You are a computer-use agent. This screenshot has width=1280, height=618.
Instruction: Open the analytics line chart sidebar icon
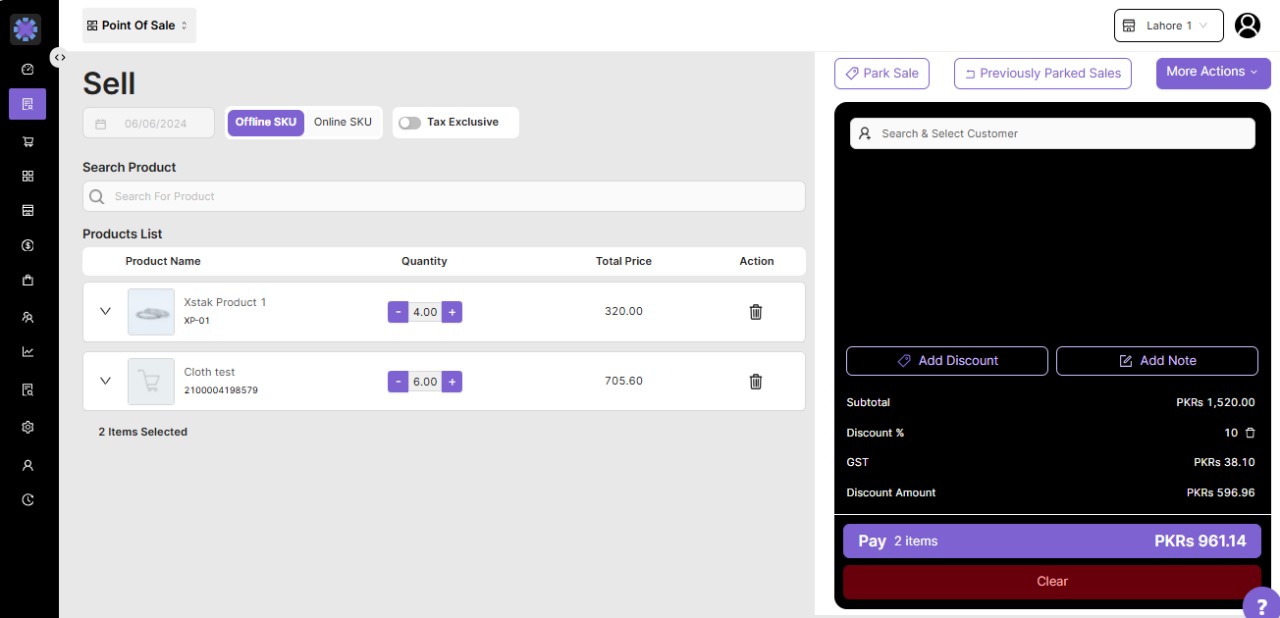(x=28, y=352)
